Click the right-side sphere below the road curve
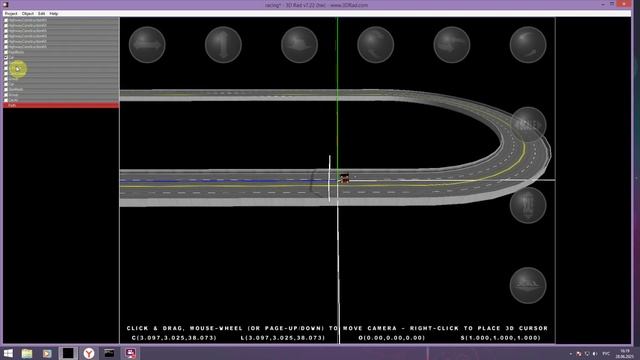Image resolution: width=640 pixels, height=360 pixels. [528, 205]
